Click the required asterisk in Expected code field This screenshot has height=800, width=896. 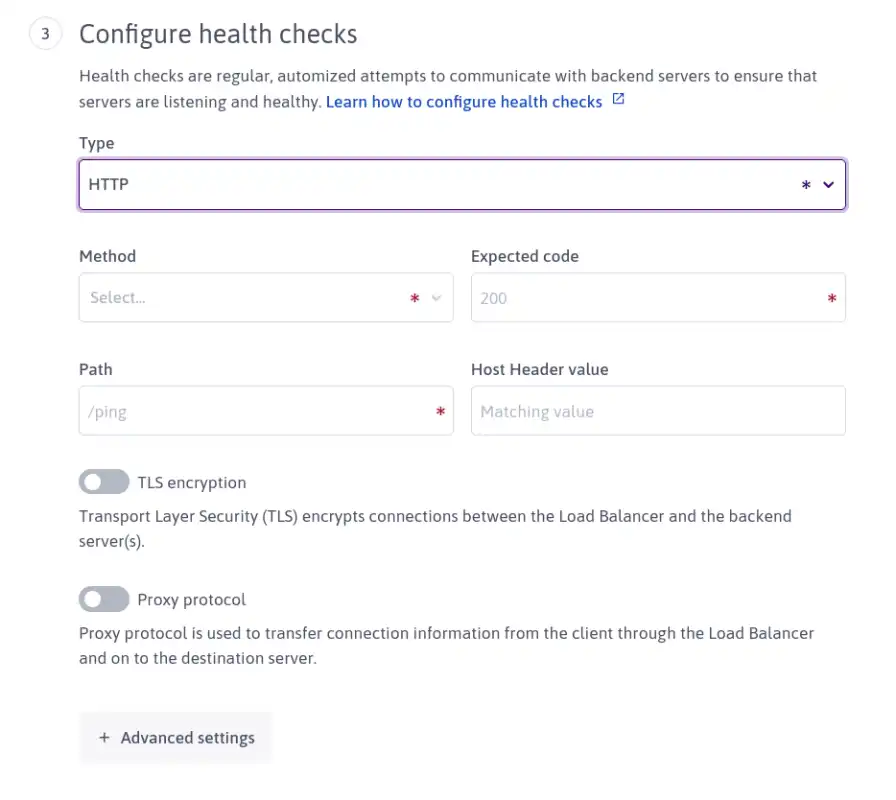click(x=831, y=298)
